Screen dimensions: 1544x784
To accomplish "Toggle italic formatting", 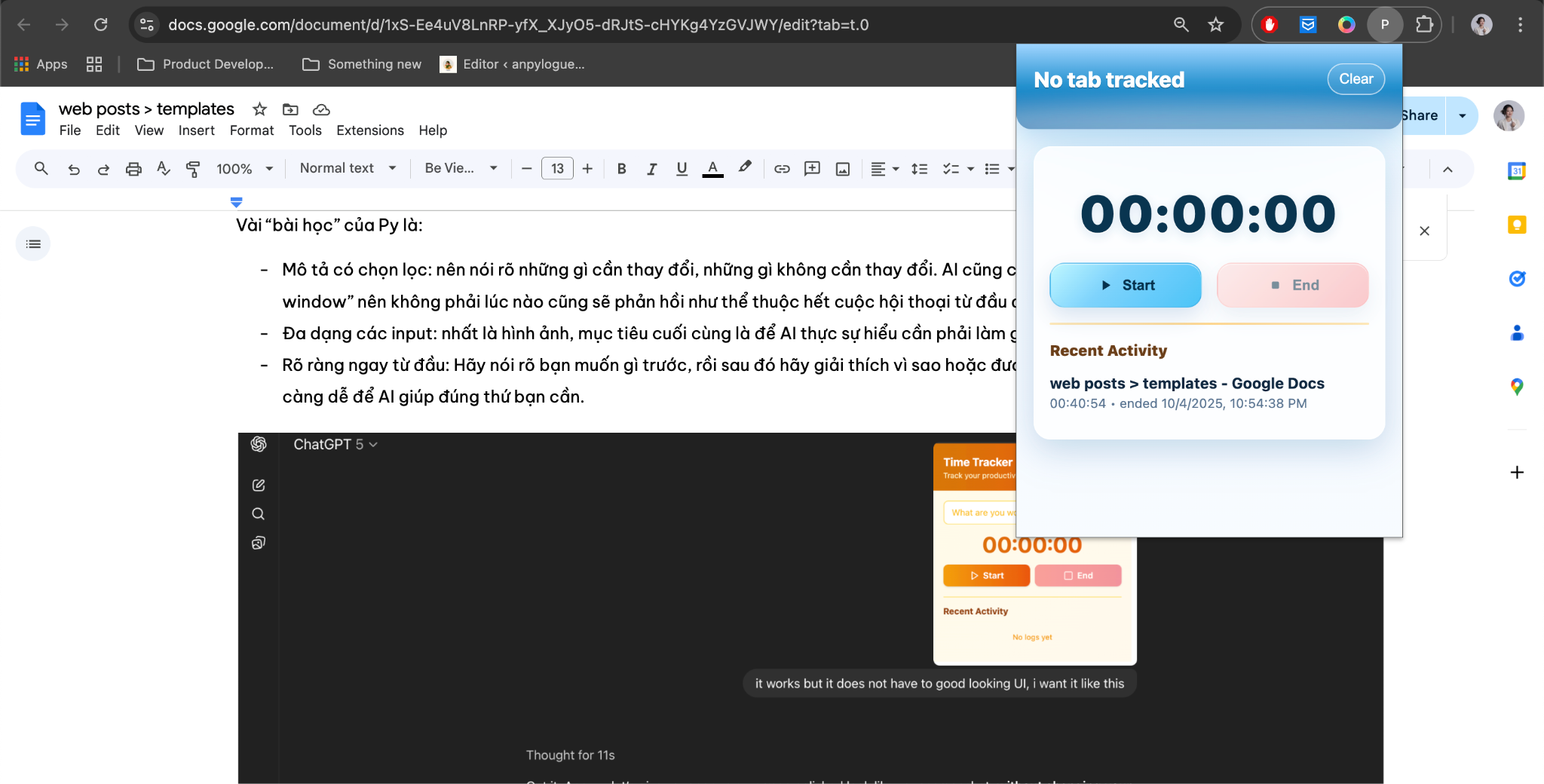I will tap(651, 169).
